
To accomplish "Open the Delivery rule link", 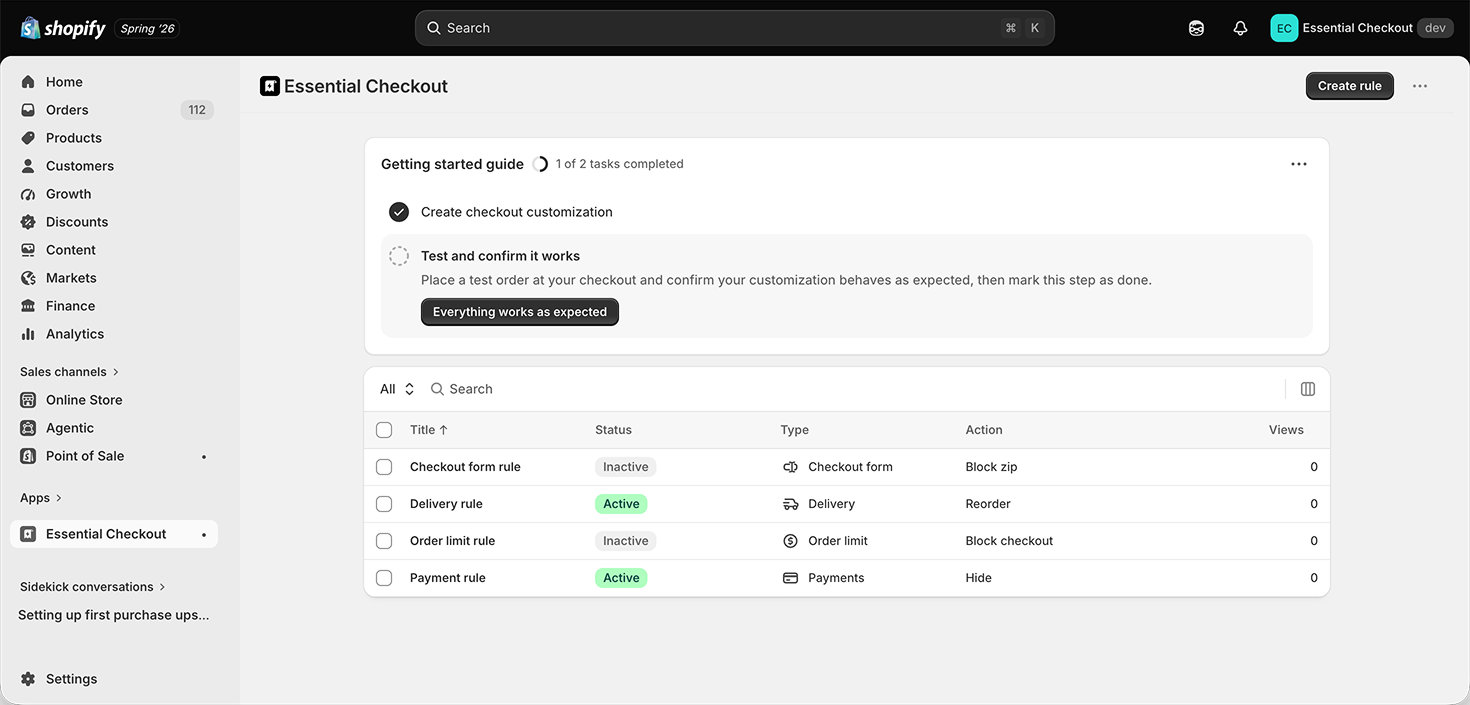I will 446,504.
